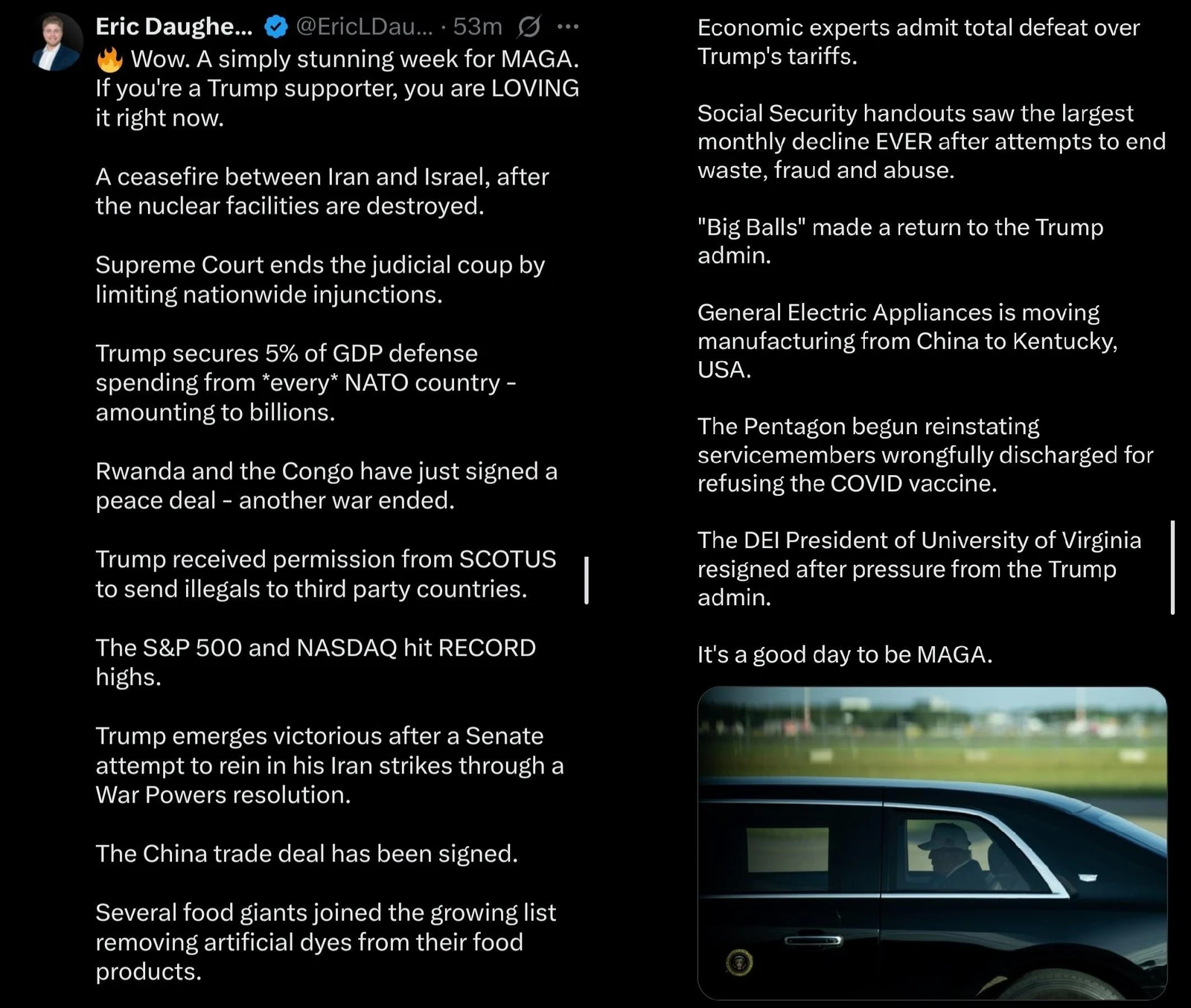
Task: Select the NATO 5% defense spending paragraph
Action: coord(305,383)
